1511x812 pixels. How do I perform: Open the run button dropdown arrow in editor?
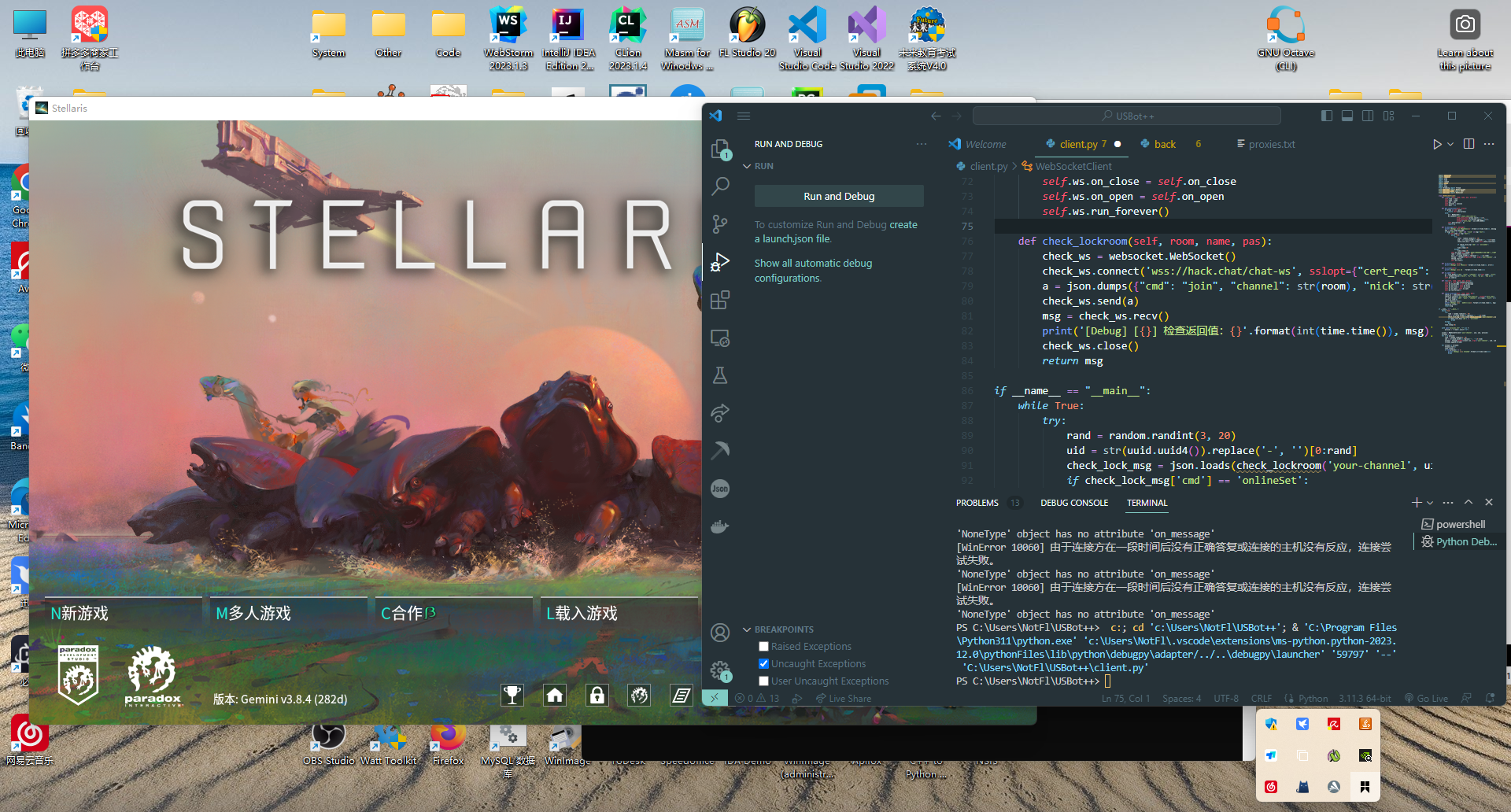tap(1450, 144)
